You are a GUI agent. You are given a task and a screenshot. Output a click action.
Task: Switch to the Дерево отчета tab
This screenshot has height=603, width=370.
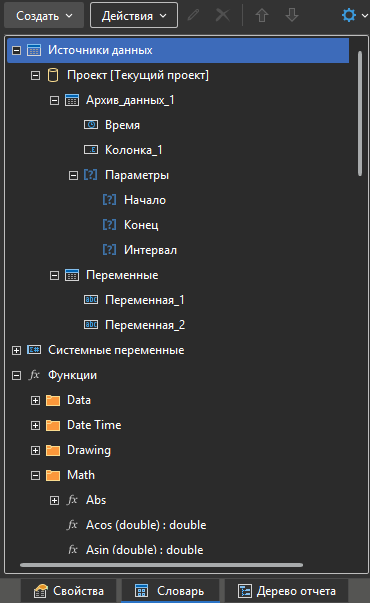(x=287, y=591)
